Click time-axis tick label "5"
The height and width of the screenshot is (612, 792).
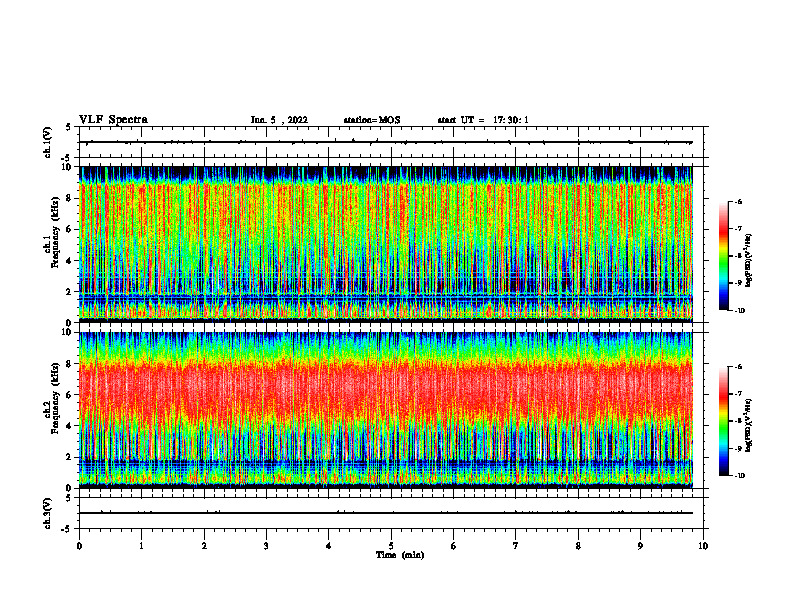point(391,546)
